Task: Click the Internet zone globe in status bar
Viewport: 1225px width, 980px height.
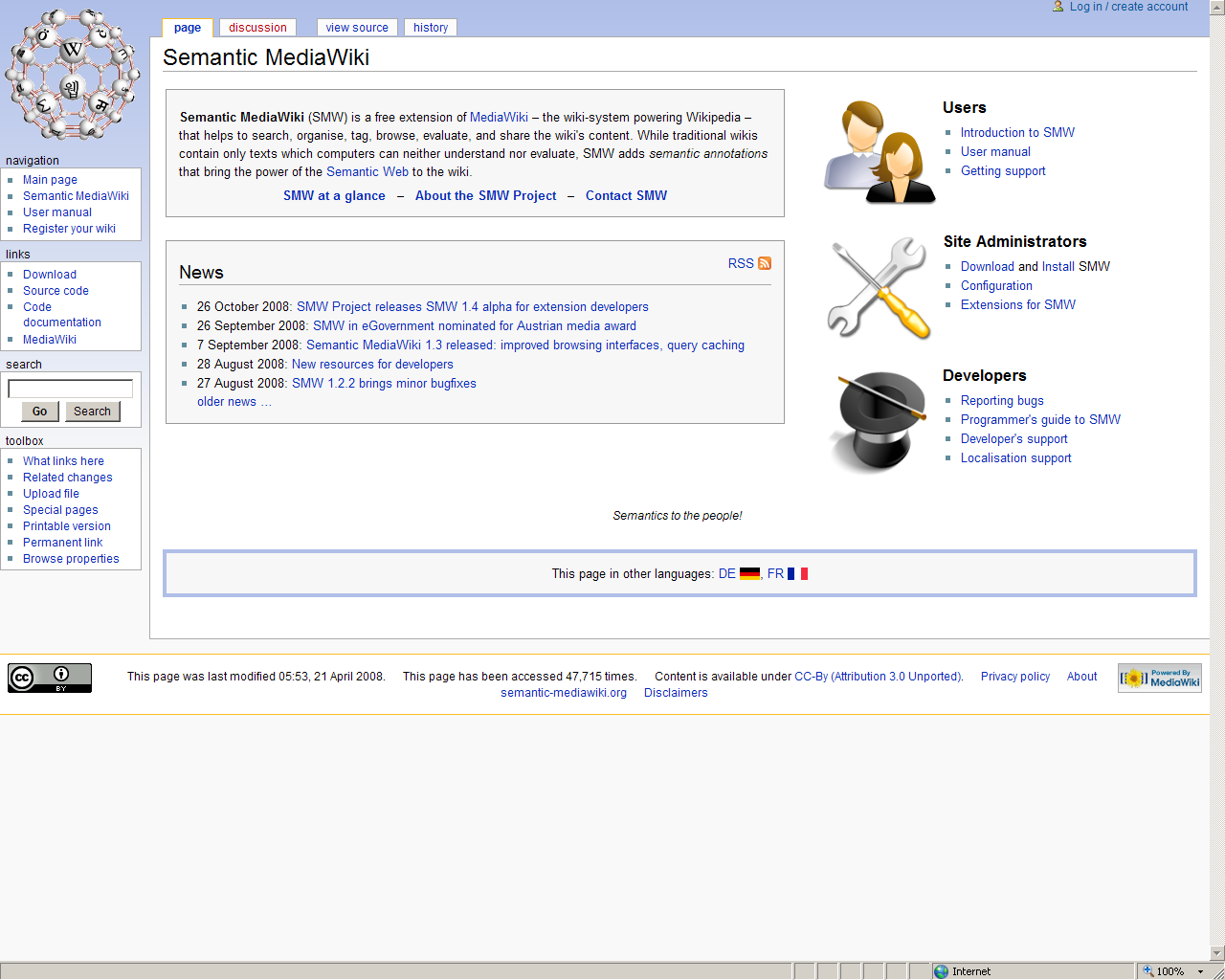Action: 942,971
